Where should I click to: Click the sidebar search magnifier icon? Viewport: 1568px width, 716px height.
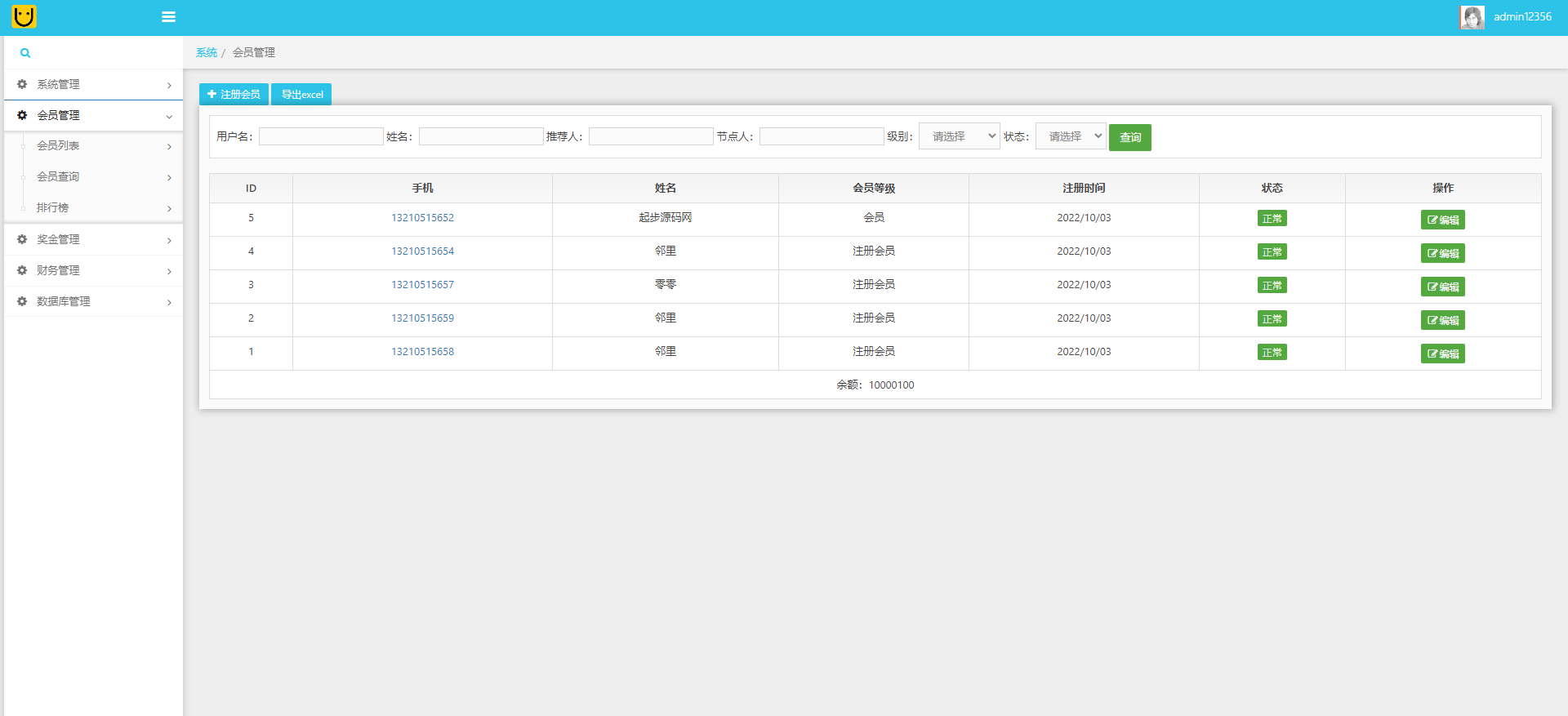(x=25, y=53)
